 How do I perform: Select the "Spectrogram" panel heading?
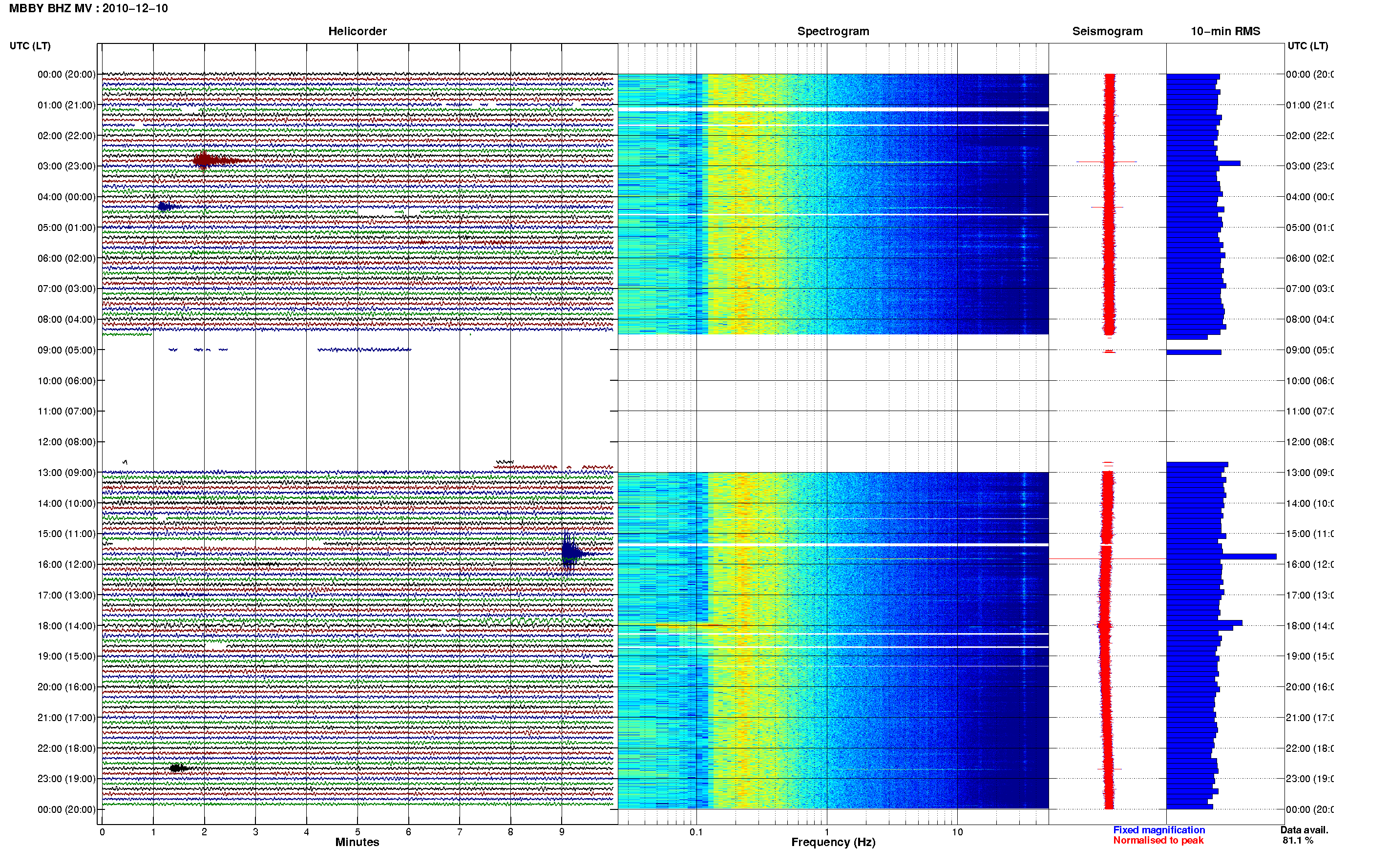pyautogui.click(x=833, y=31)
